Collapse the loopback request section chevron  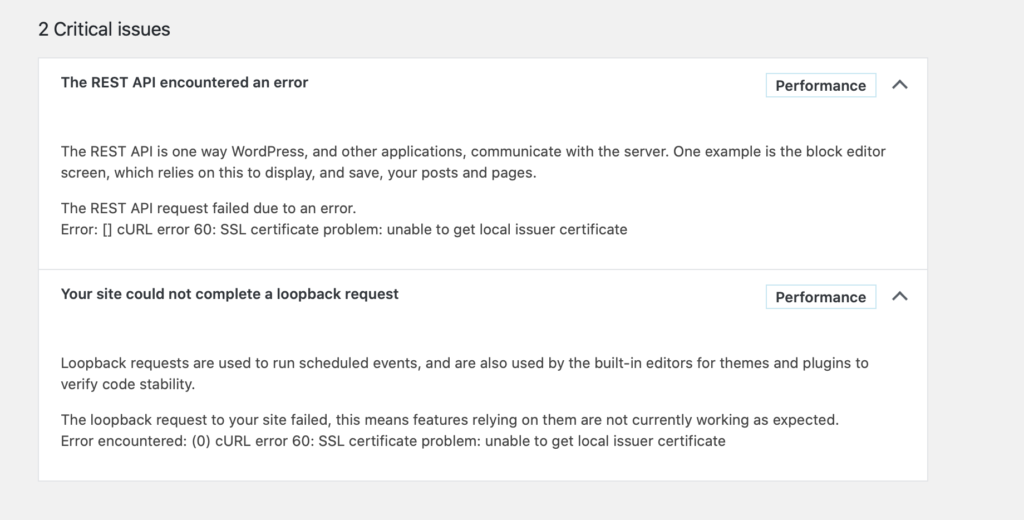point(899,296)
